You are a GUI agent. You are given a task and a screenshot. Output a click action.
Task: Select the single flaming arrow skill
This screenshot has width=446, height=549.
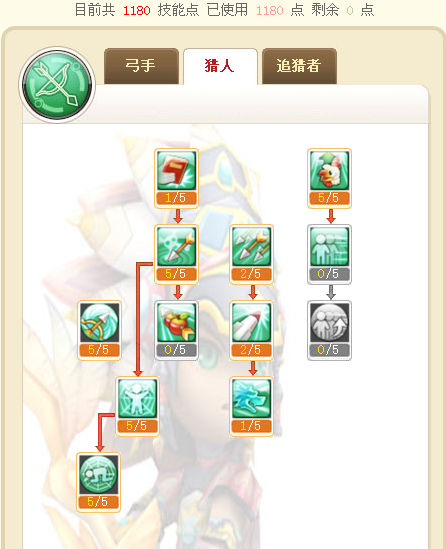176,246
